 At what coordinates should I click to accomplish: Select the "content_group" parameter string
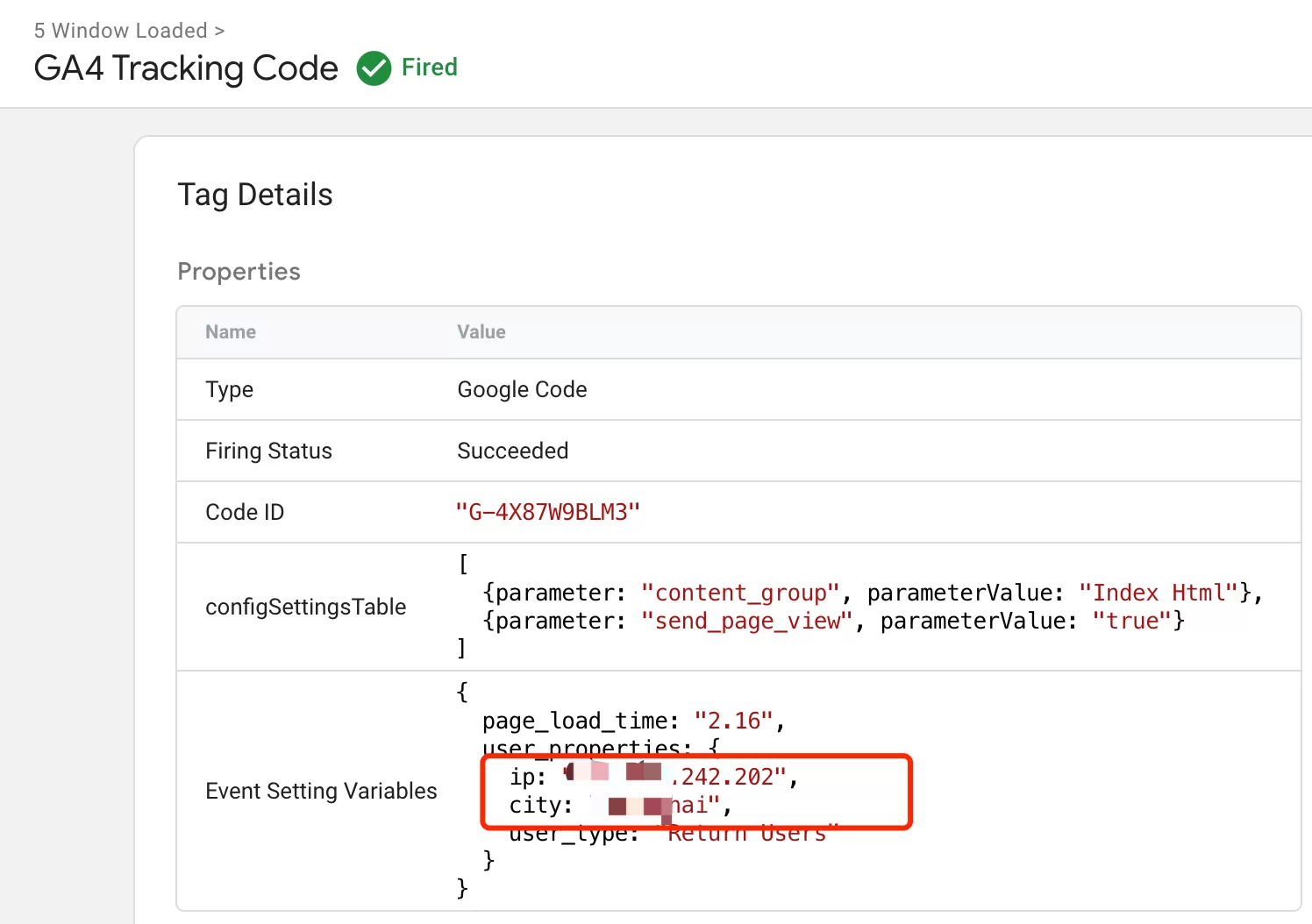pyautogui.click(x=741, y=593)
